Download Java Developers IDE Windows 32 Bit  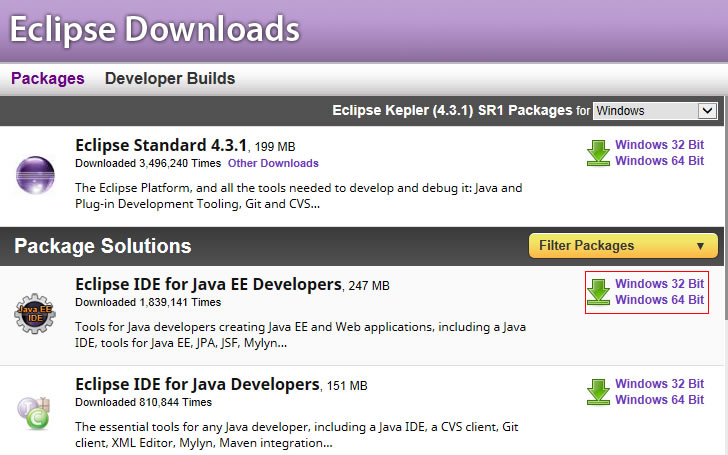659,384
